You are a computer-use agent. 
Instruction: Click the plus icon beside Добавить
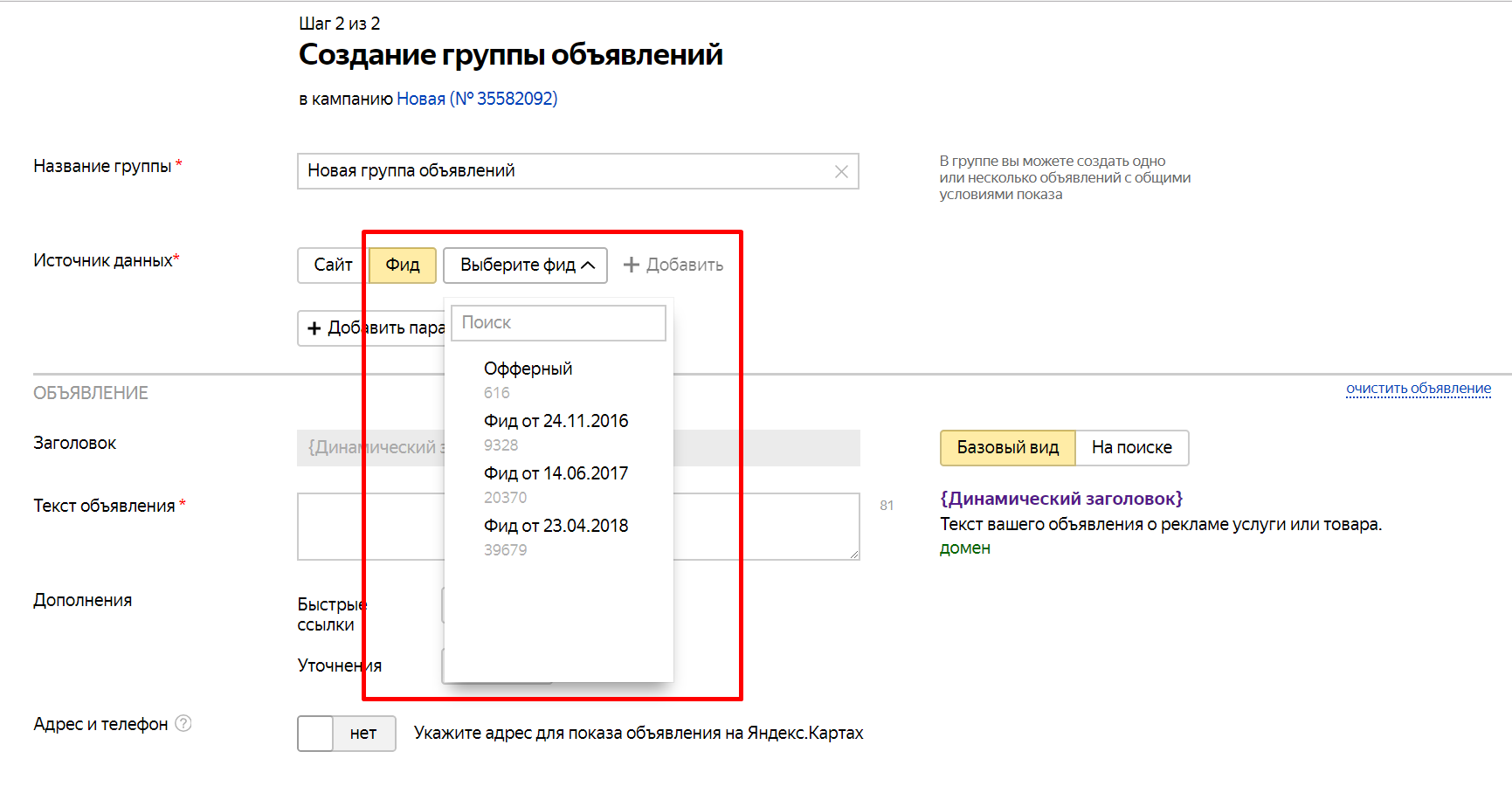tap(631, 265)
